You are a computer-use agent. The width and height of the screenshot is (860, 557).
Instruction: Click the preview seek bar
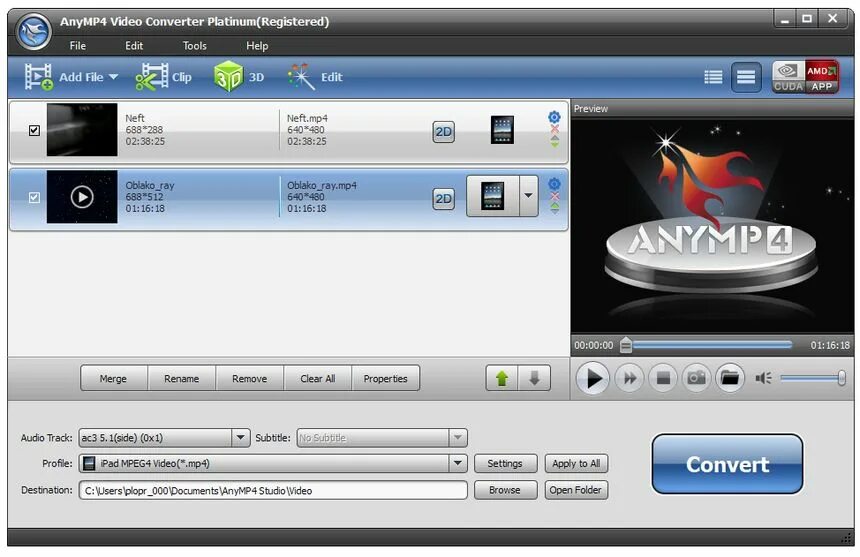(710, 345)
